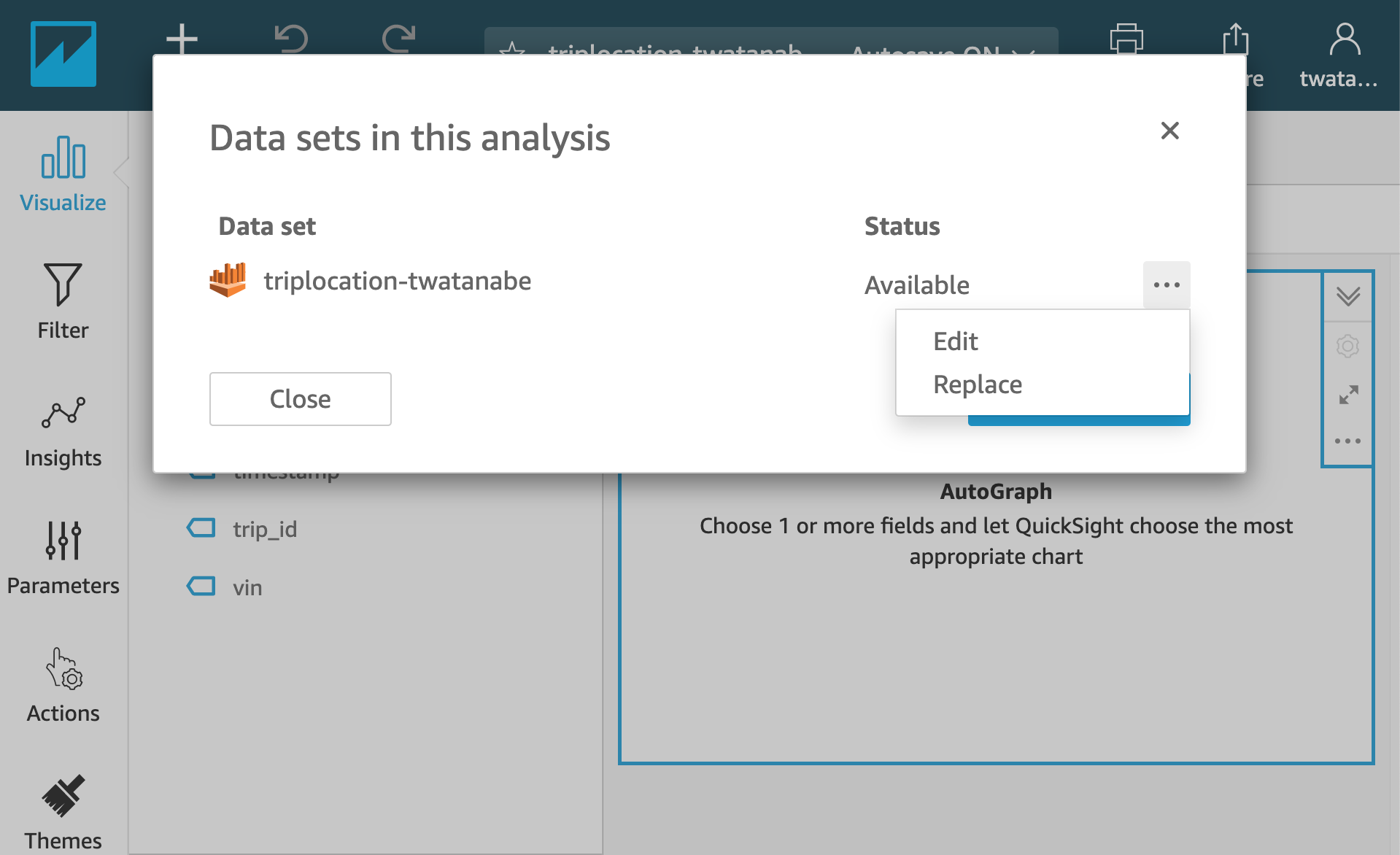Open the QuickSight home logo
Image resolution: width=1400 pixels, height=855 pixels.
tap(63, 54)
